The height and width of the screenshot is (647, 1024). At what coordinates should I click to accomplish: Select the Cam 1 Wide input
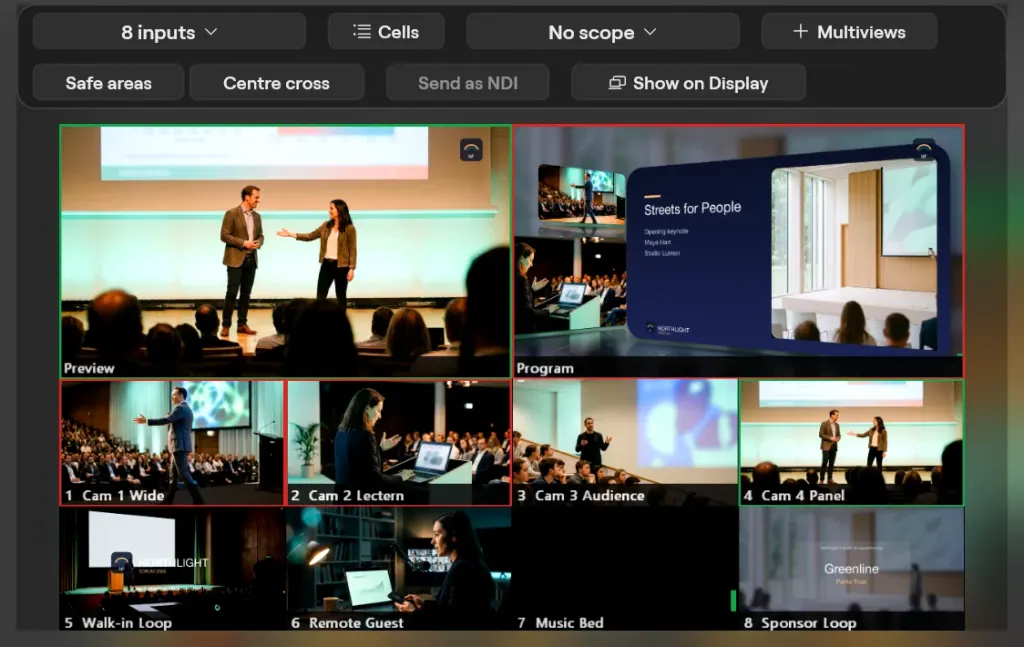(172, 443)
